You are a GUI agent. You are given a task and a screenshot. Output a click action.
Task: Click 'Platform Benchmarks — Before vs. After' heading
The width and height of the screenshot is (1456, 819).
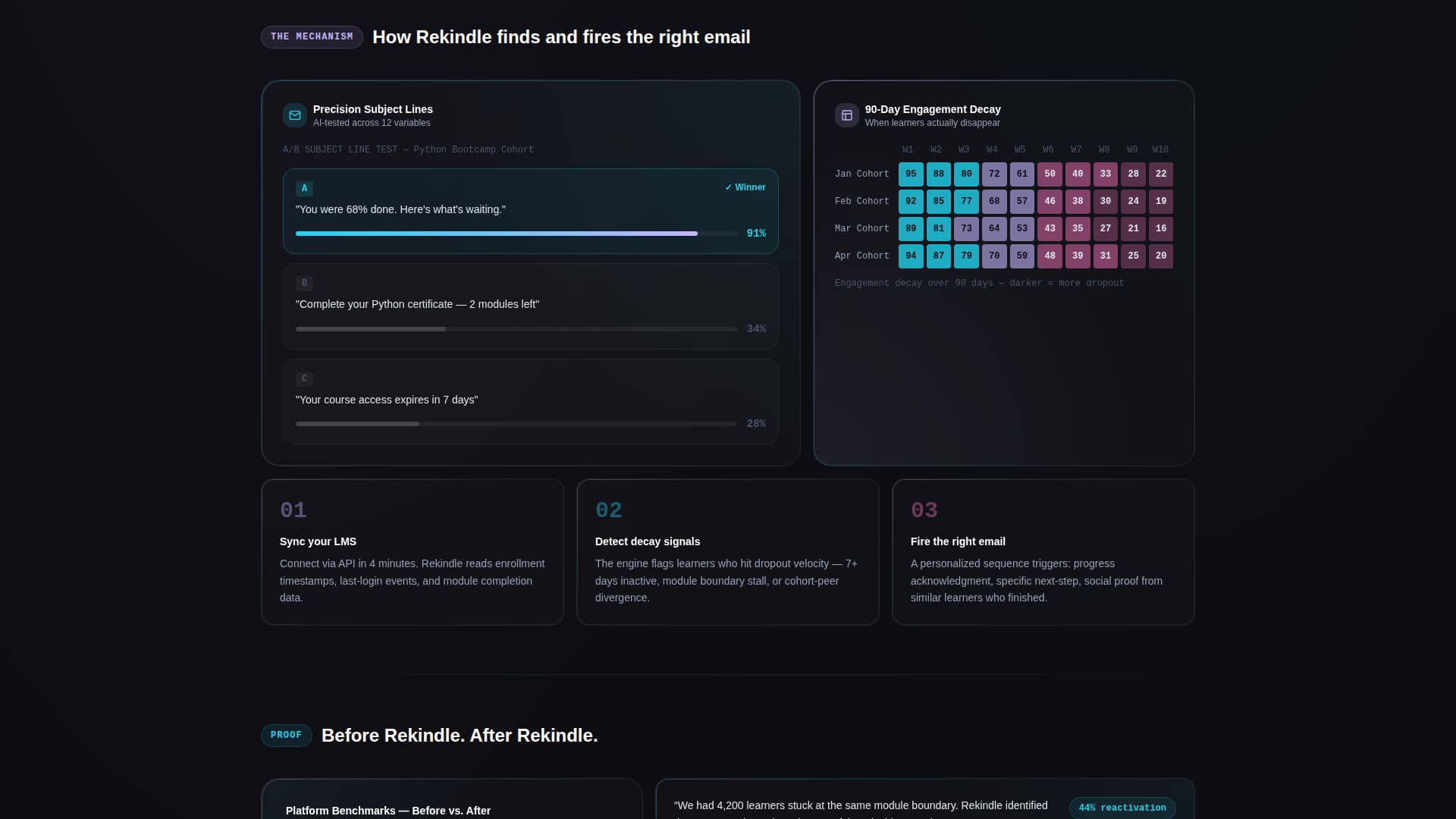(388, 811)
